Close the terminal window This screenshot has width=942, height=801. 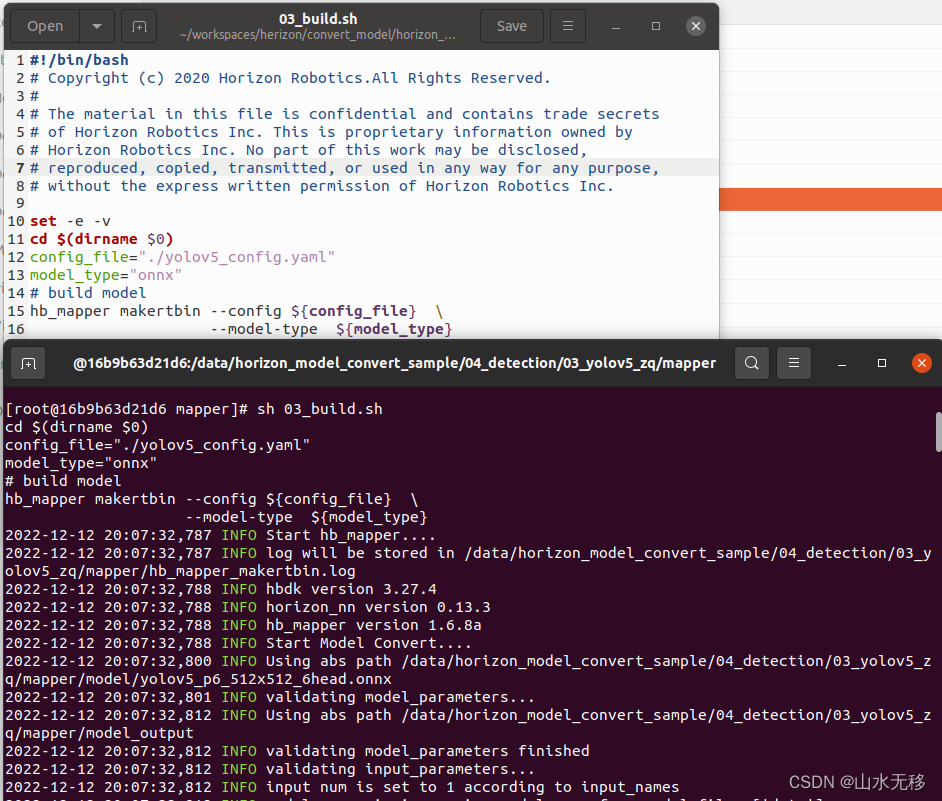coord(922,363)
